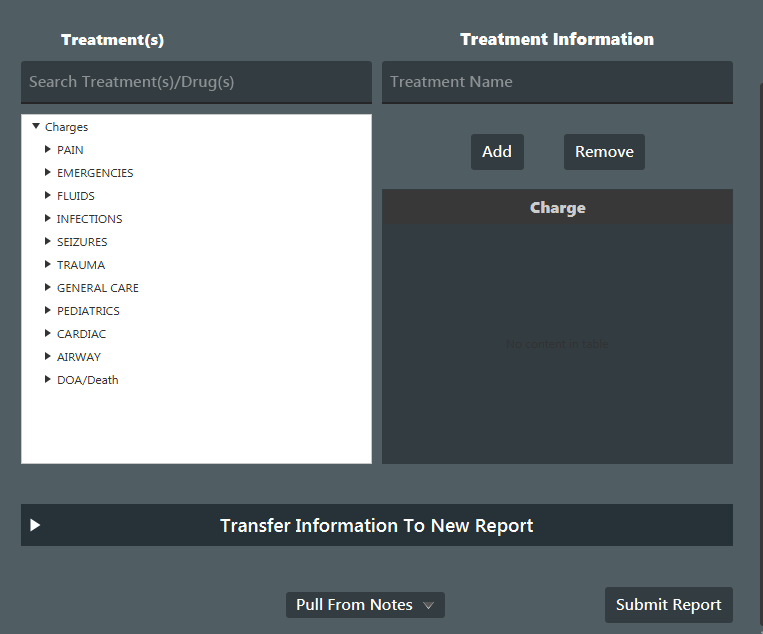
Task: Expand the INFECTIONS category arrow
Action: 47,219
